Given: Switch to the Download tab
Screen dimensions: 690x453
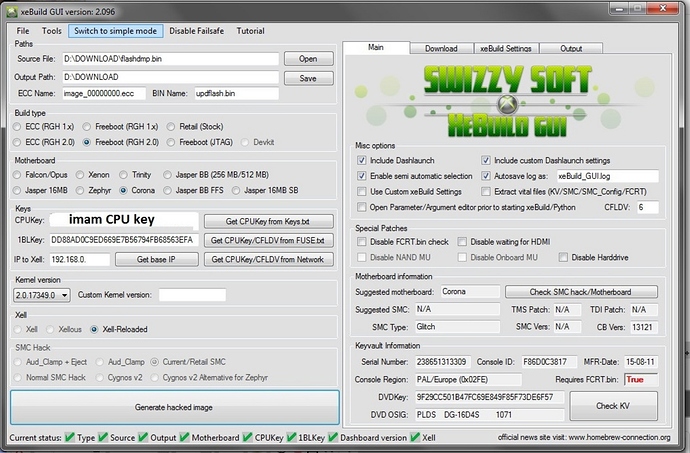Looking at the screenshot, I should [x=441, y=48].
